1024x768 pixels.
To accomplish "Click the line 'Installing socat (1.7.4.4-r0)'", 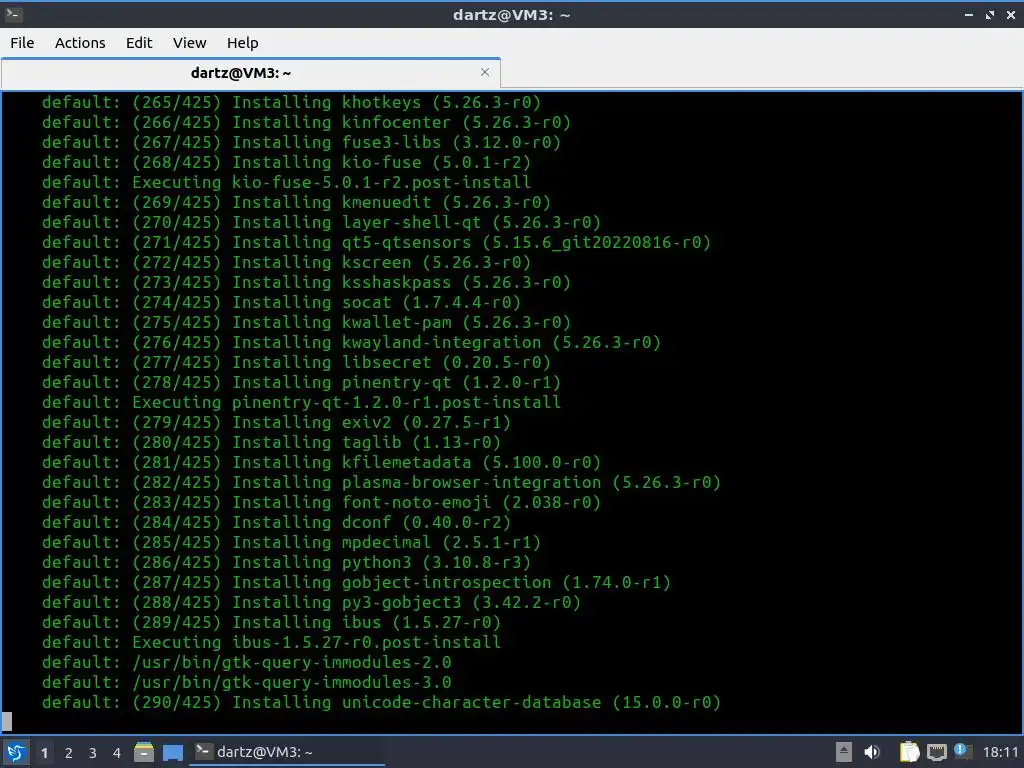I will tap(281, 302).
